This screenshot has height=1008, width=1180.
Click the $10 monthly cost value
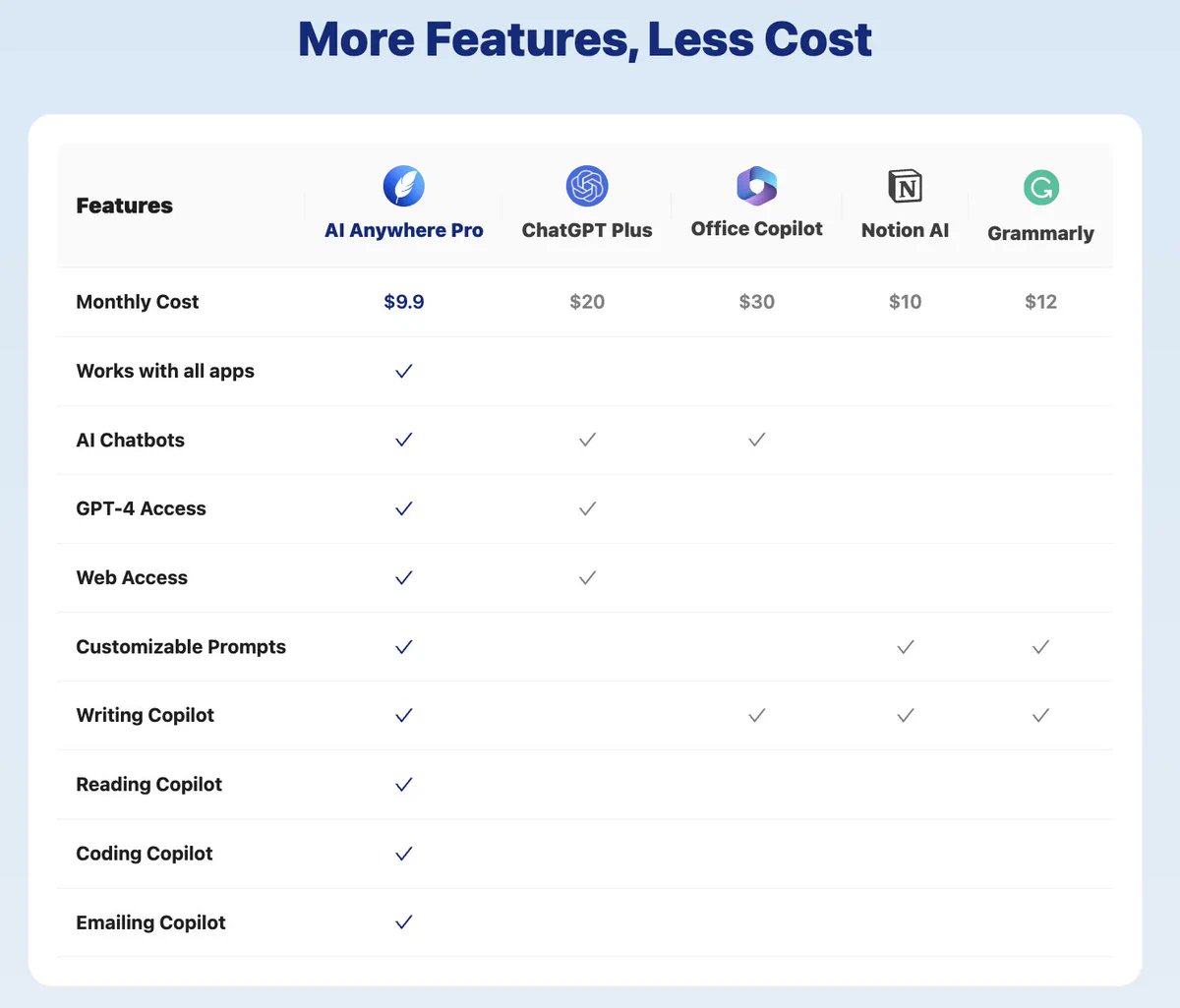pyautogui.click(x=906, y=302)
